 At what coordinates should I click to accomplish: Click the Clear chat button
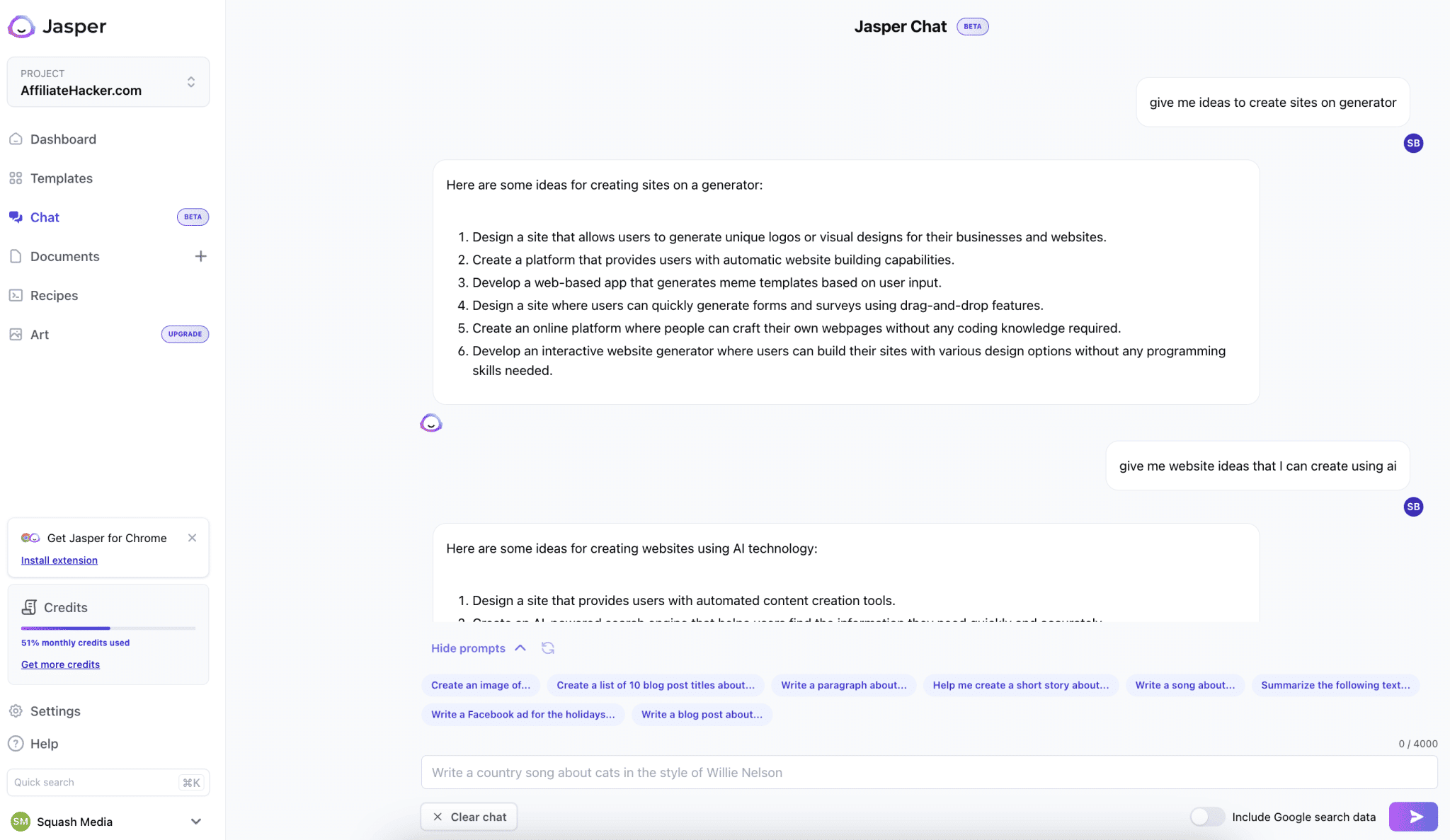click(469, 817)
